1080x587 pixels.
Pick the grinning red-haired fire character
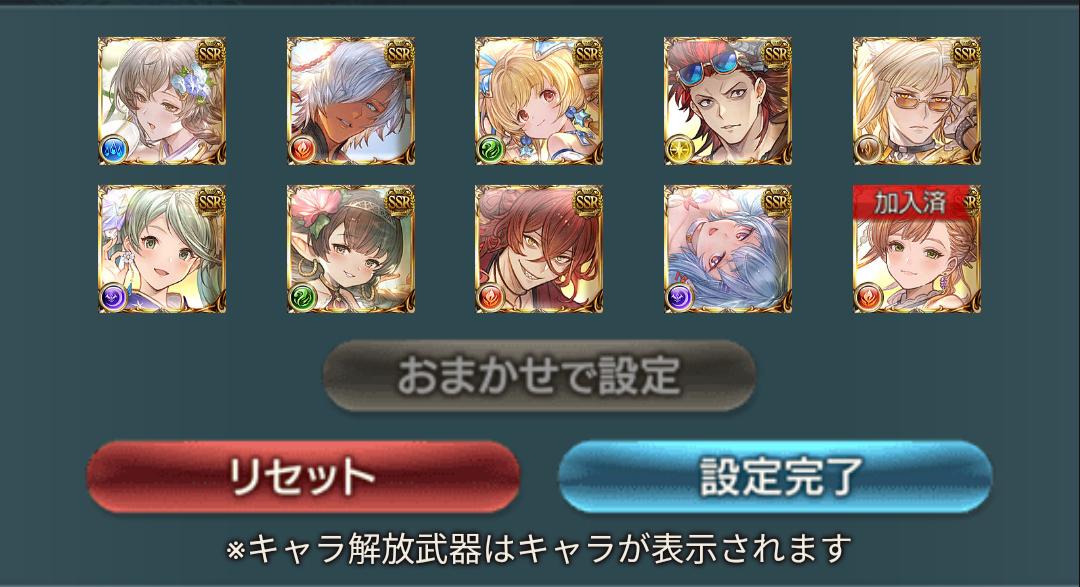click(x=539, y=249)
